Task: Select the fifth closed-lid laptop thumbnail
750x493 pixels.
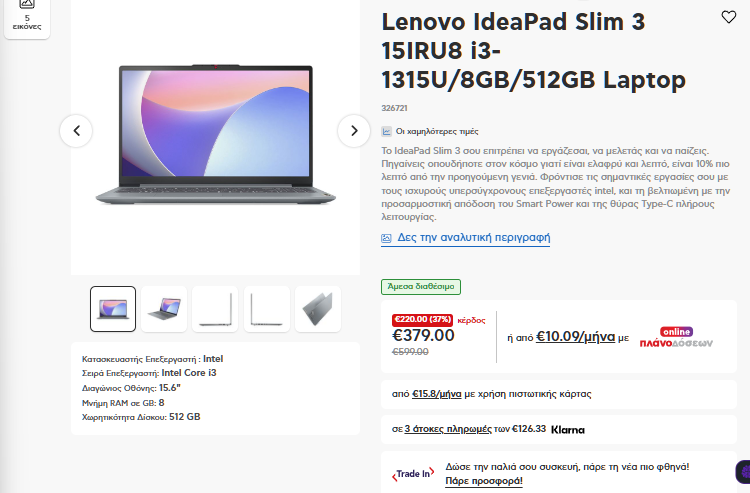Action: pyautogui.click(x=318, y=309)
